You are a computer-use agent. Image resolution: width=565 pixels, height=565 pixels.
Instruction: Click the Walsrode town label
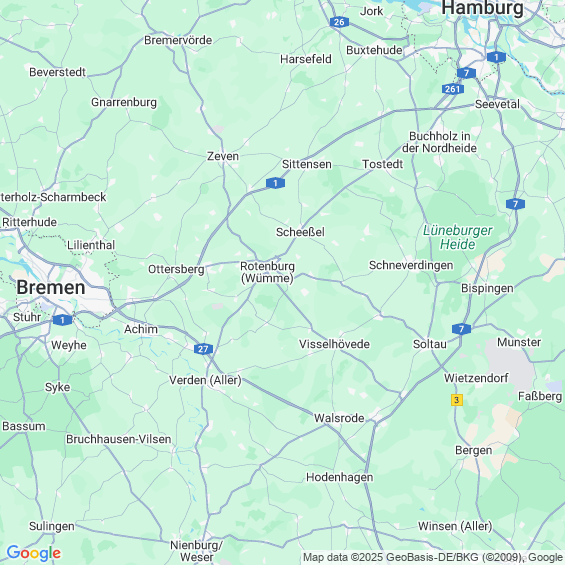(x=339, y=418)
